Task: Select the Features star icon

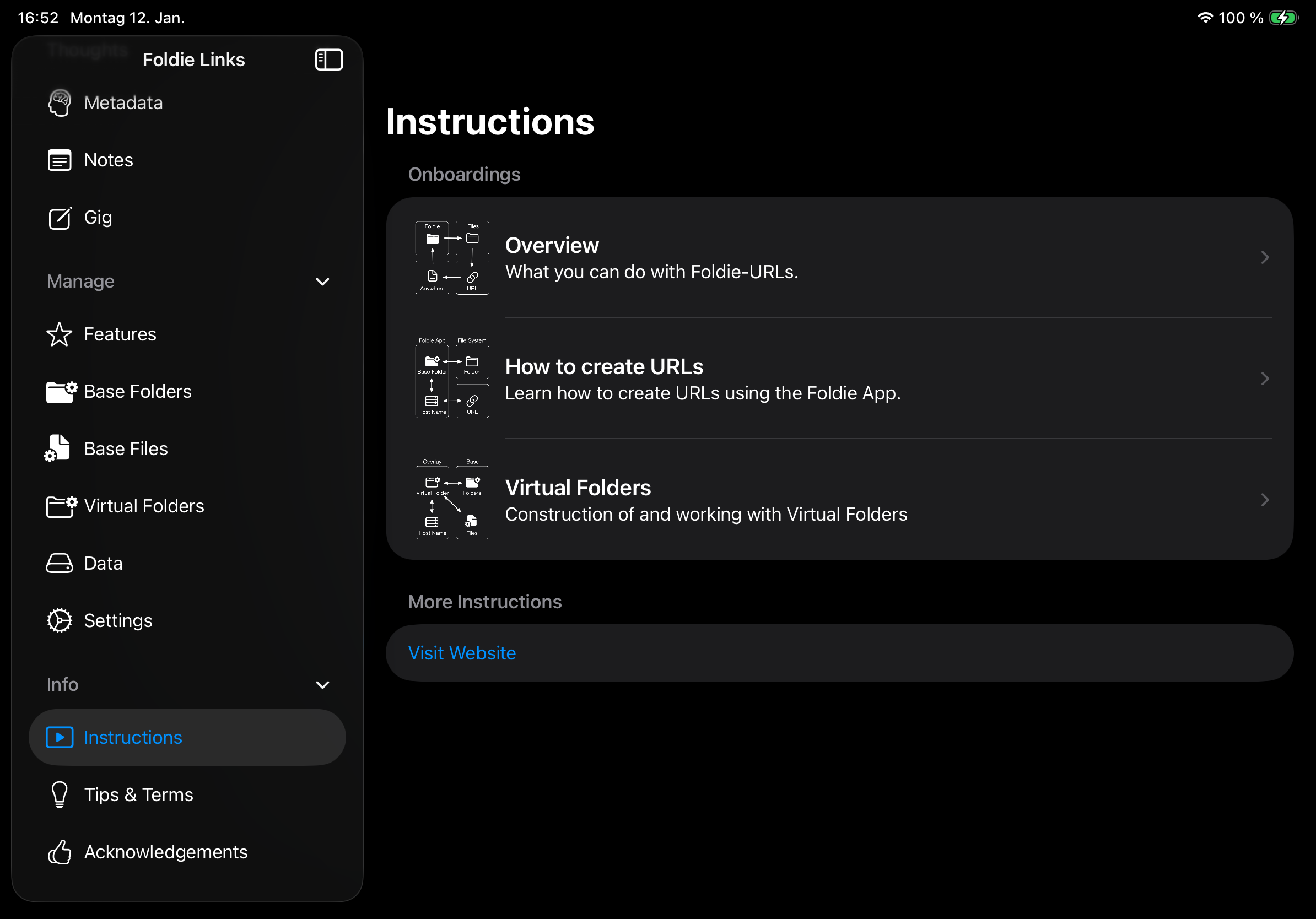Action: [60, 334]
